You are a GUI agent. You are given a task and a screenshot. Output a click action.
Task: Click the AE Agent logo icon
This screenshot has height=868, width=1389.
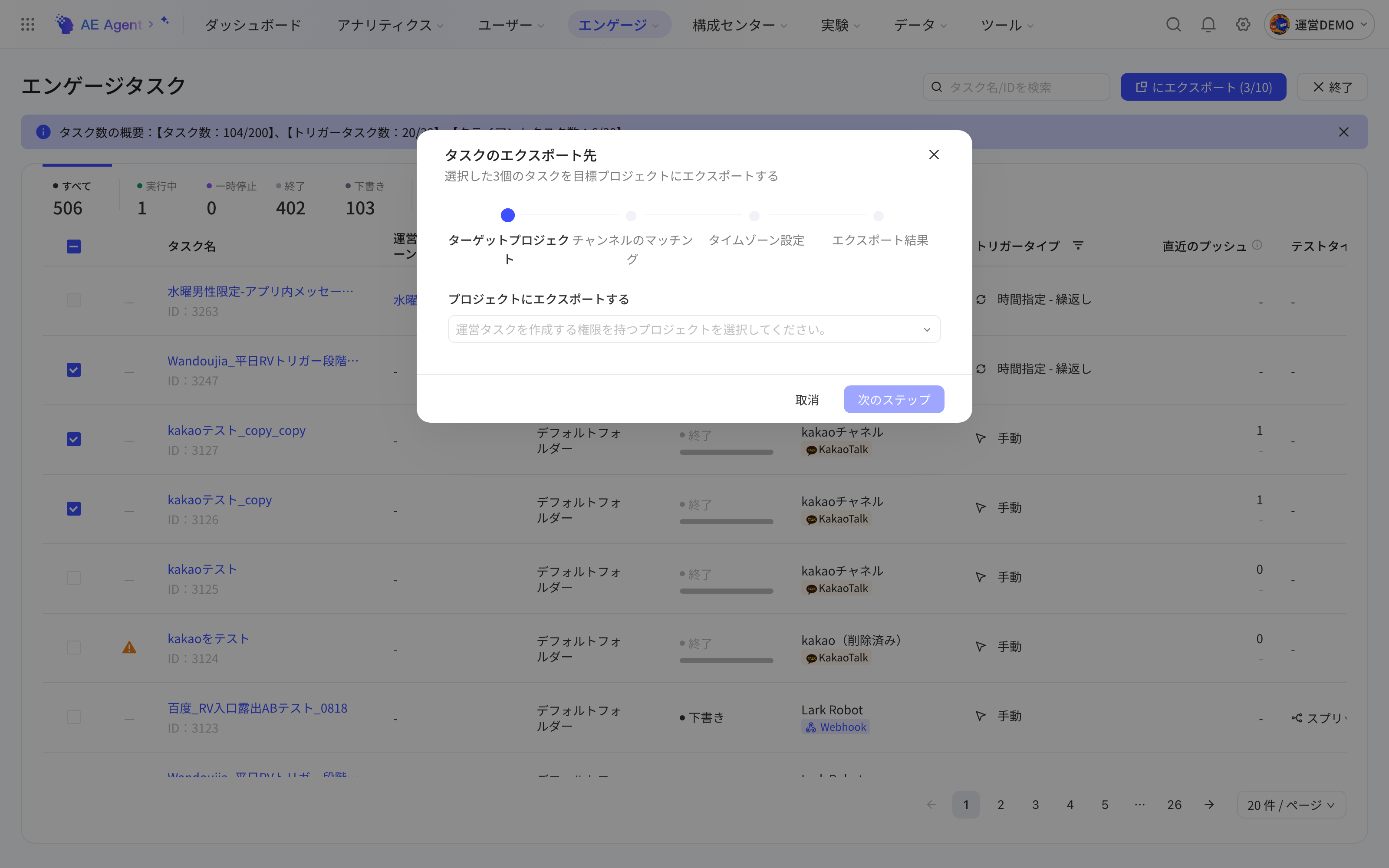pyautogui.click(x=64, y=24)
